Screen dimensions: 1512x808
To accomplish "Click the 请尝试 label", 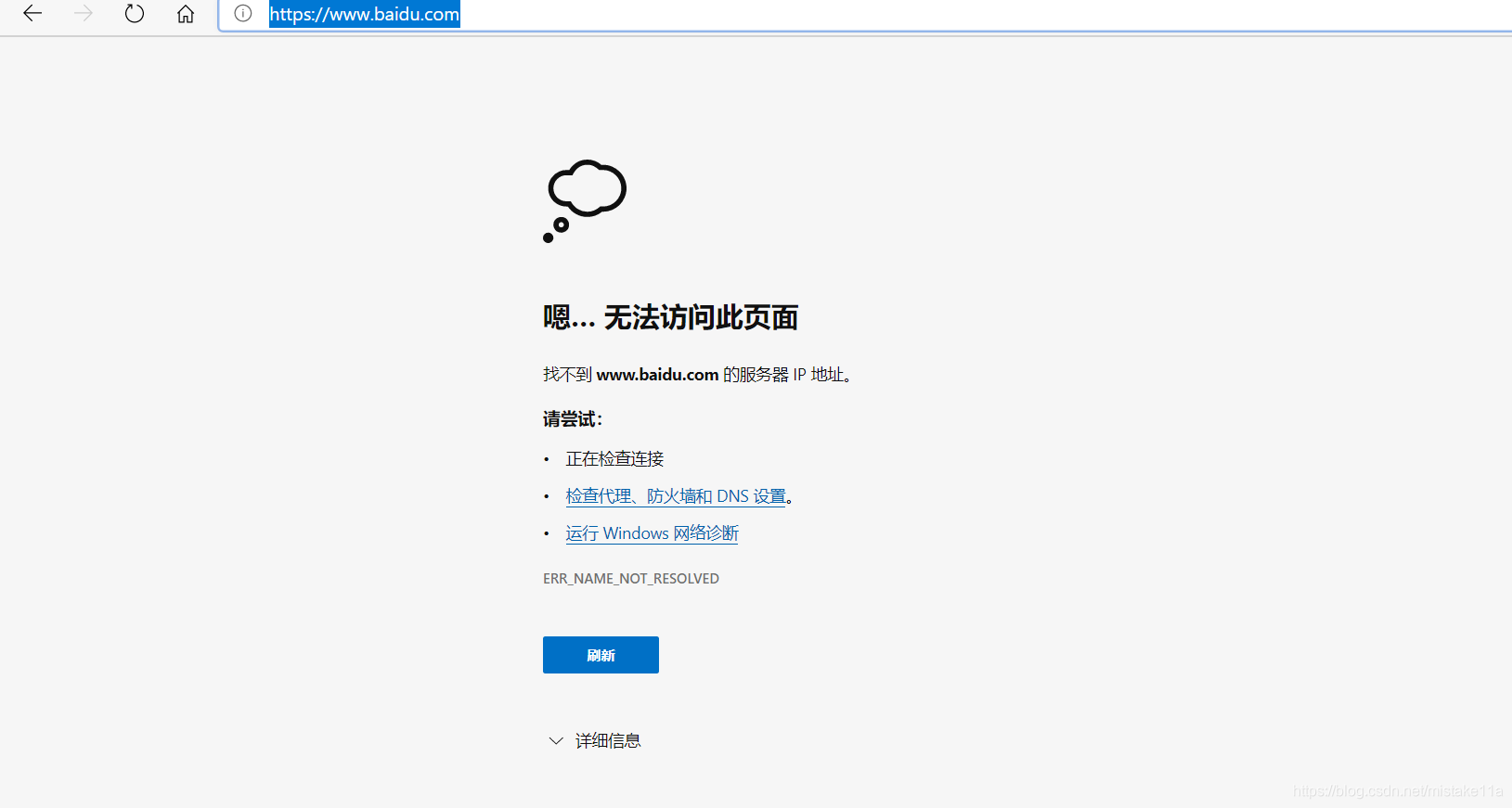I will tap(573, 419).
